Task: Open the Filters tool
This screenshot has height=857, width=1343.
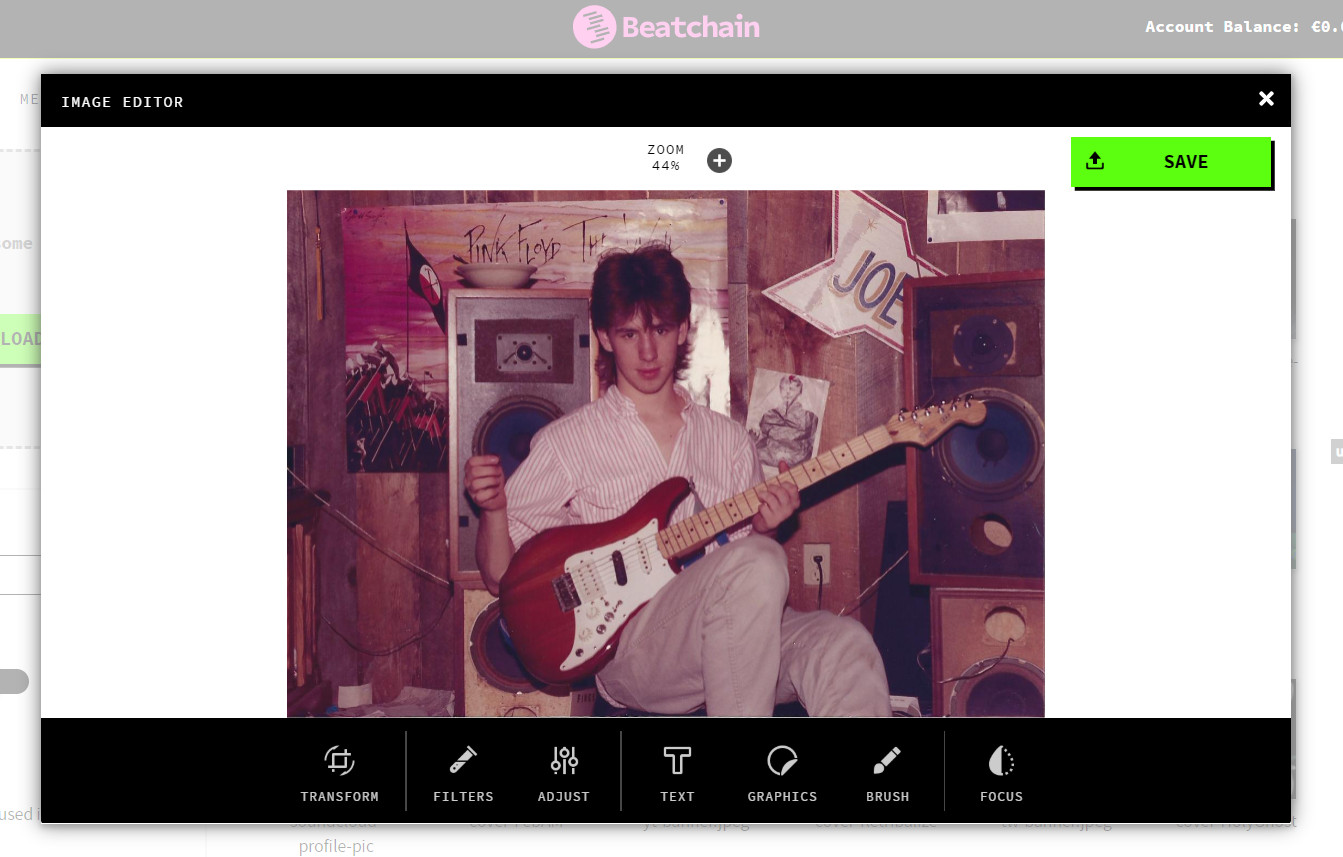Action: pos(463,774)
